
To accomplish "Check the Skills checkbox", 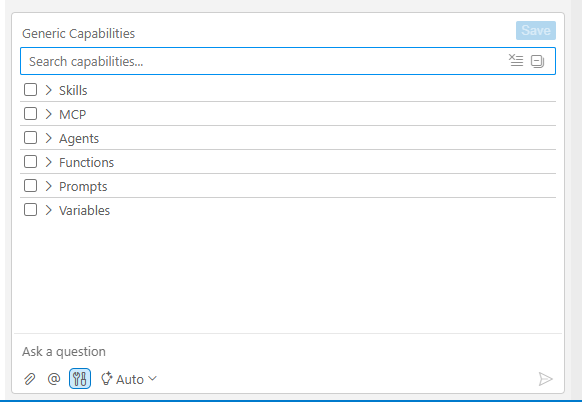I will tap(30, 89).
